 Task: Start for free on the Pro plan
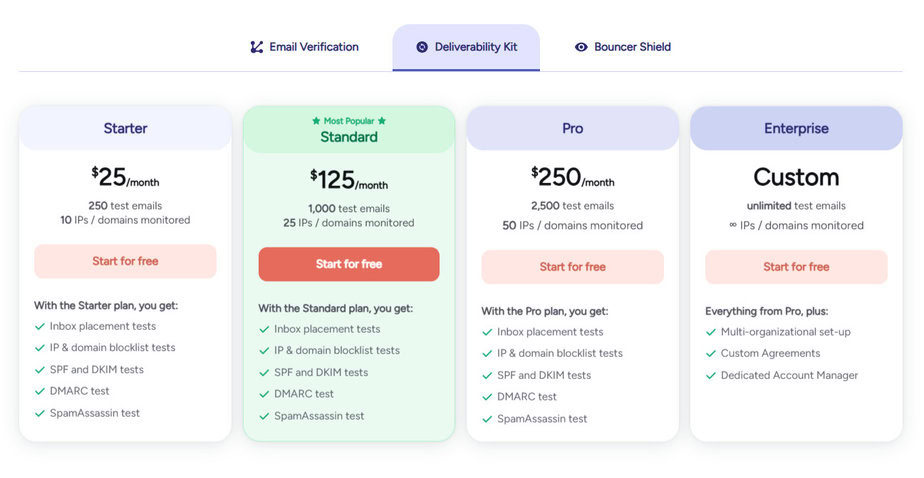[572, 267]
